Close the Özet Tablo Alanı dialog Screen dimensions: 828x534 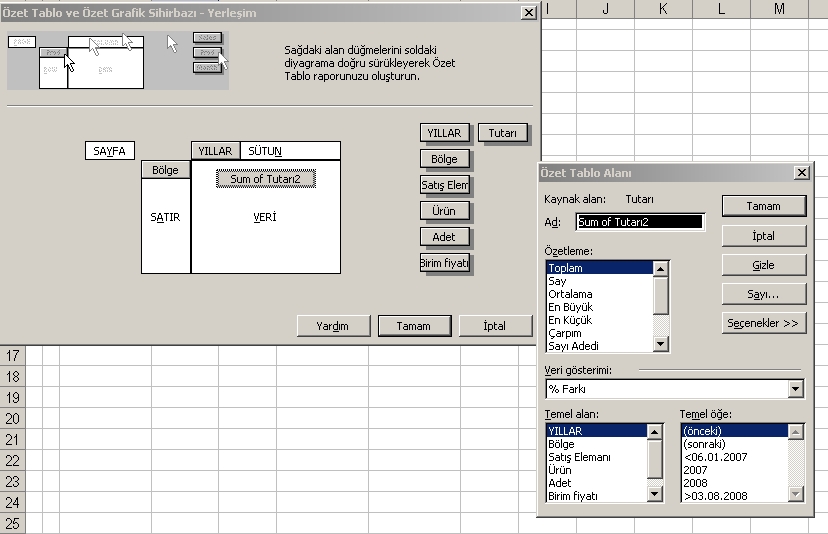801,173
